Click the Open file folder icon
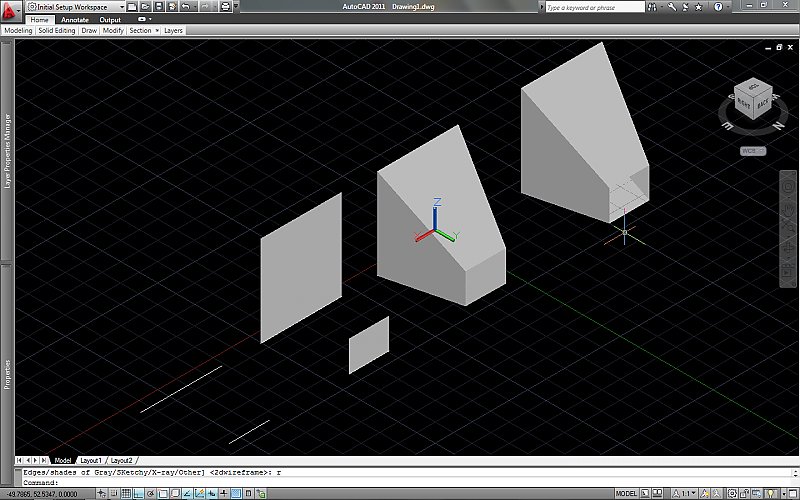The width and height of the screenshot is (800, 500). (146, 7)
